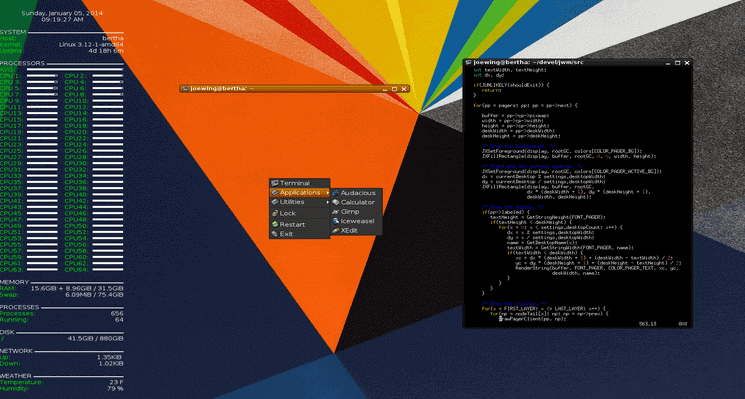This screenshot has width=745, height=399.
Task: Click the disk usage 41.5GiB / 880GiB
Action: [x=96, y=339]
